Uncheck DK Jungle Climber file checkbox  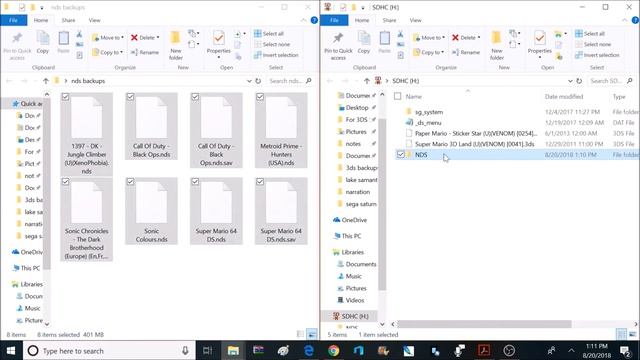(x=65, y=97)
